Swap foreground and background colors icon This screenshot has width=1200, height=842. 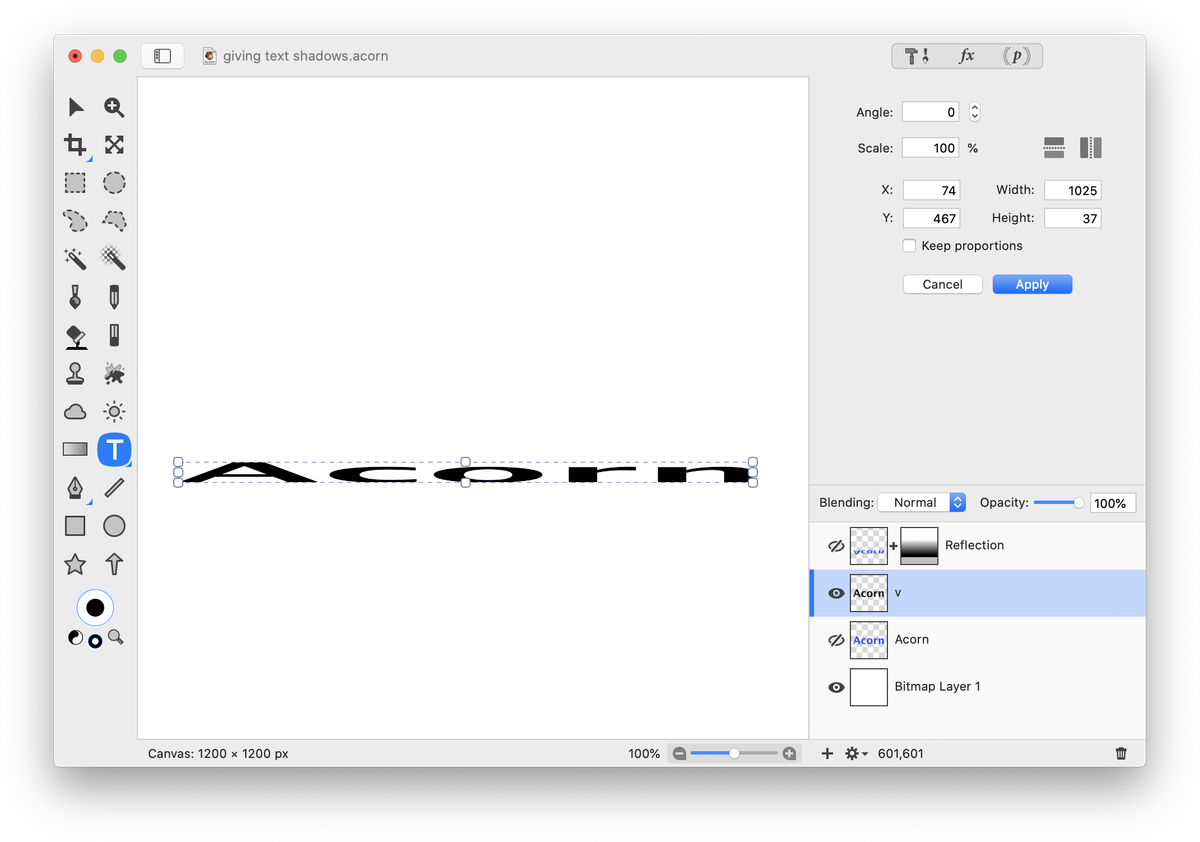96,640
